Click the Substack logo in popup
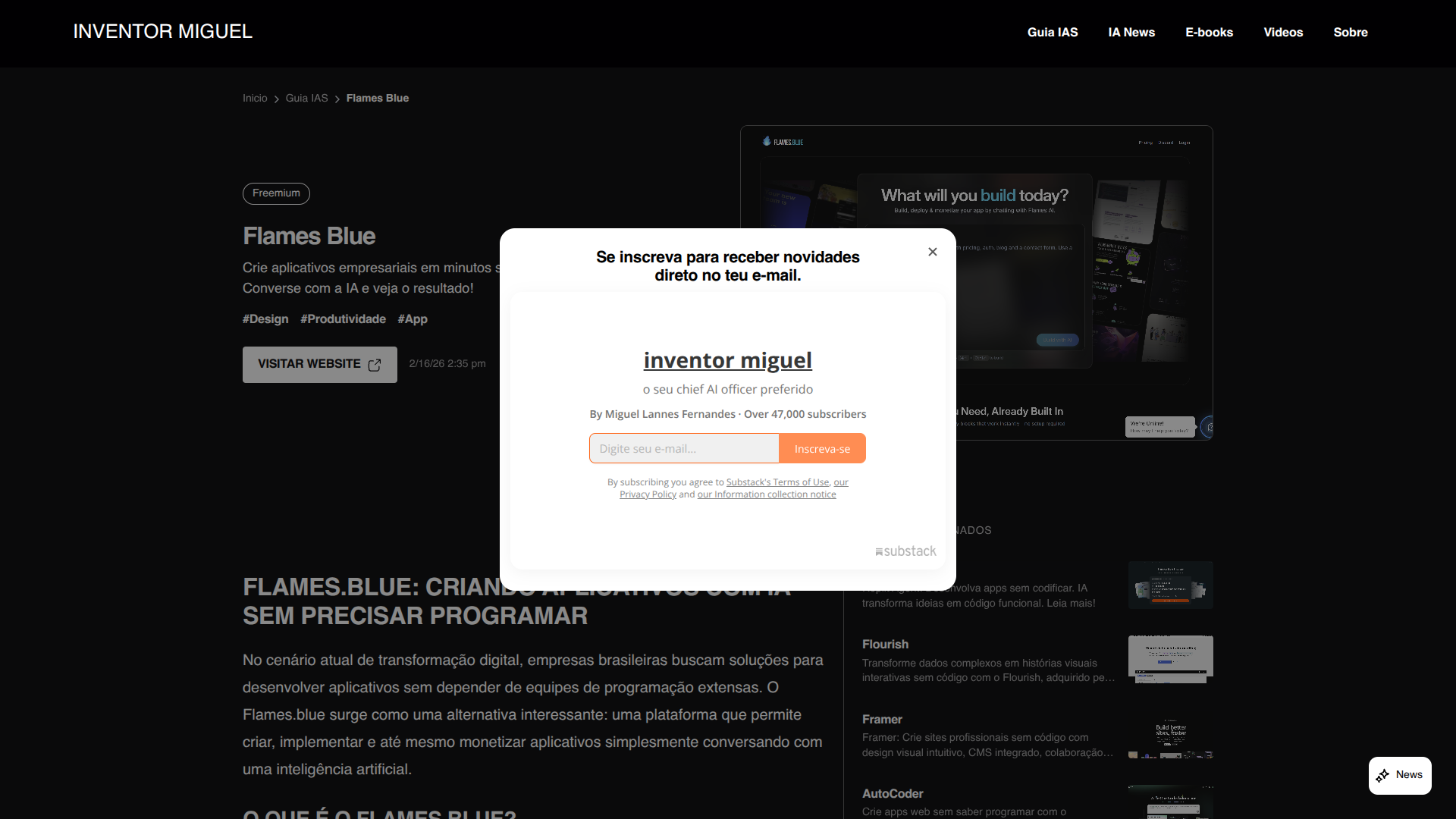Image resolution: width=1456 pixels, height=819 pixels. tap(905, 551)
